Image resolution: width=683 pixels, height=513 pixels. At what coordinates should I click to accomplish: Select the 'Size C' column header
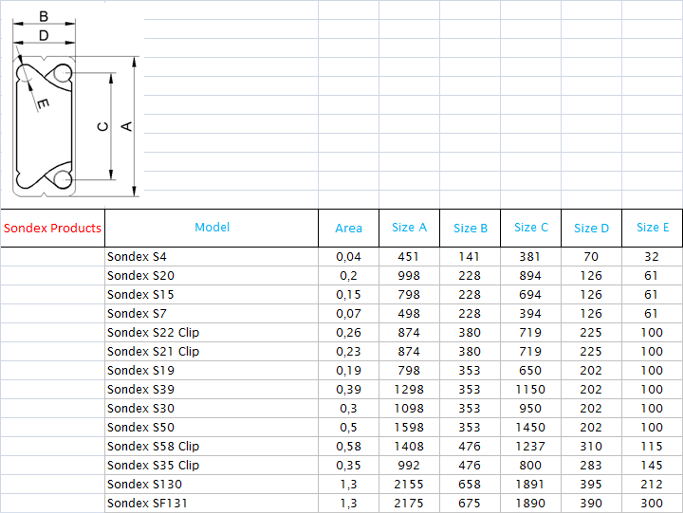[x=531, y=228]
